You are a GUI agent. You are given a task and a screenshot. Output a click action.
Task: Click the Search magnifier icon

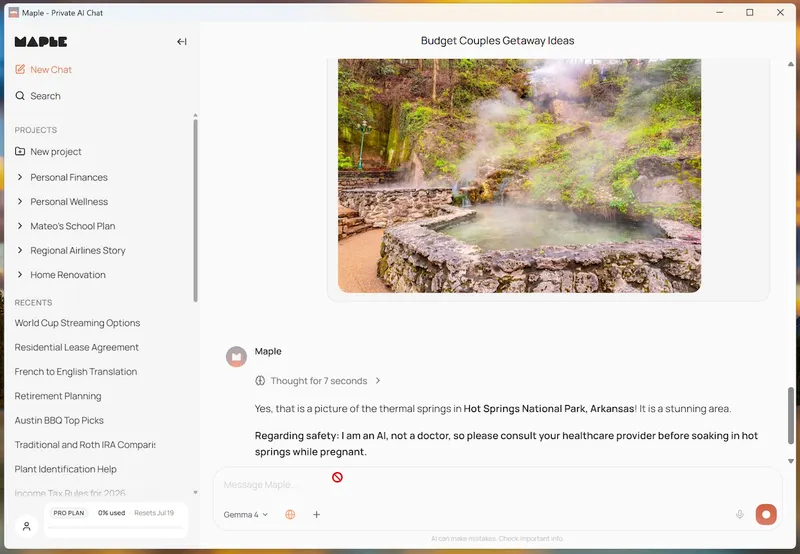20,96
